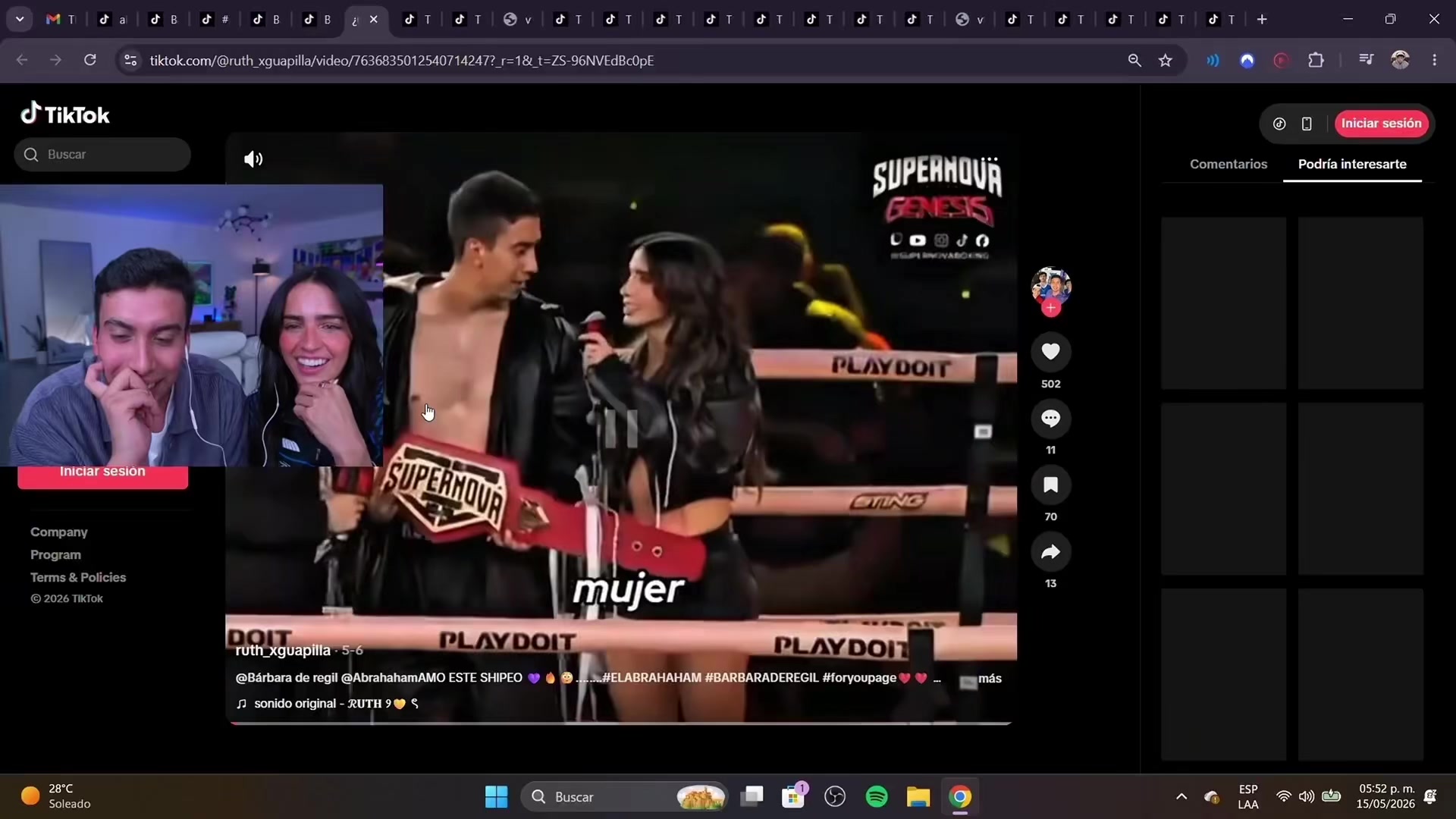
Task: Open ruth_xguapilla's profile
Action: pos(283,651)
